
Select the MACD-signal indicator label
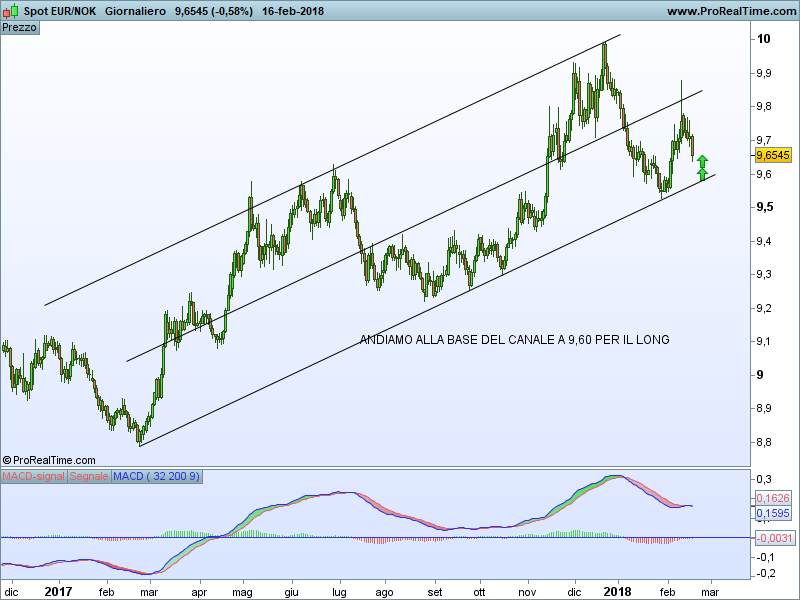(x=34, y=476)
